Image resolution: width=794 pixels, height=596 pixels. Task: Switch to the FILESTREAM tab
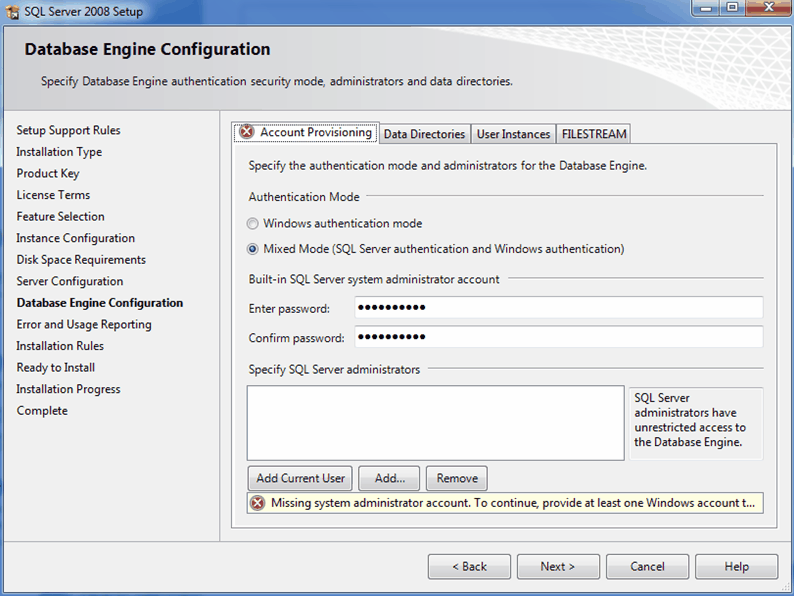594,134
